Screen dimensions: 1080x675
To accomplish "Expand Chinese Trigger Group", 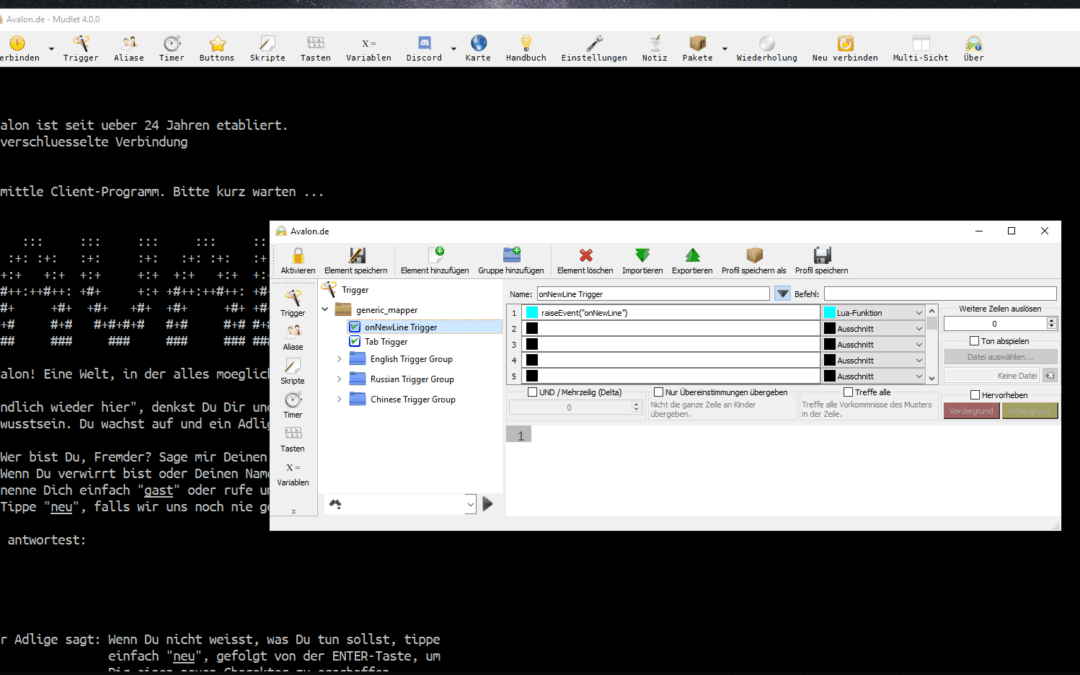I will point(339,399).
